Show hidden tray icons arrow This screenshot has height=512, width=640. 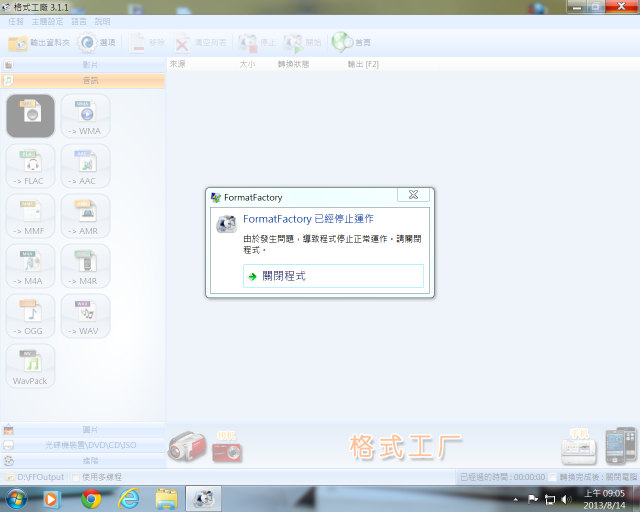(x=516, y=499)
